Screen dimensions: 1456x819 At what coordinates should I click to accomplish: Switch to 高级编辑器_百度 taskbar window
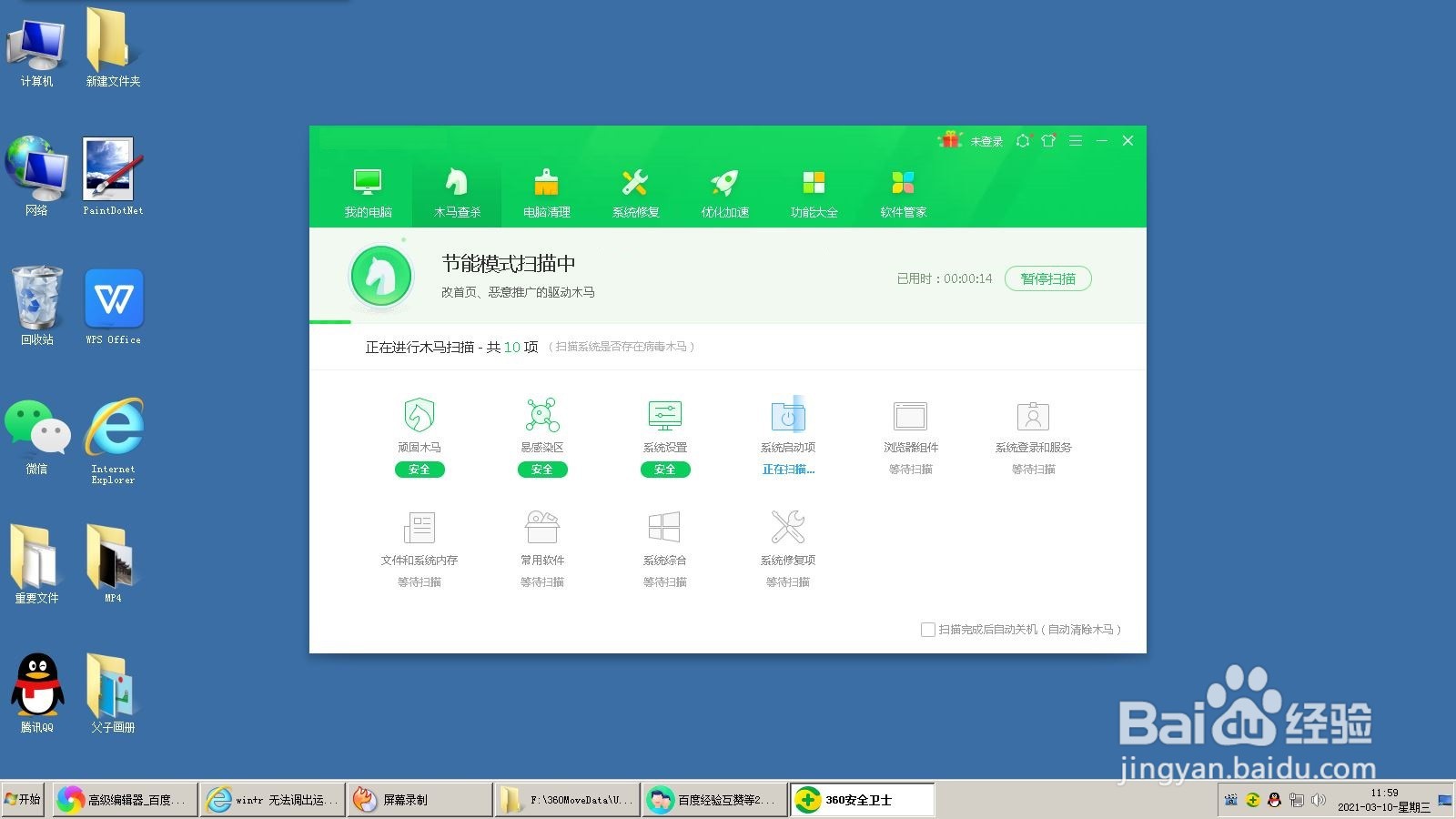125,800
